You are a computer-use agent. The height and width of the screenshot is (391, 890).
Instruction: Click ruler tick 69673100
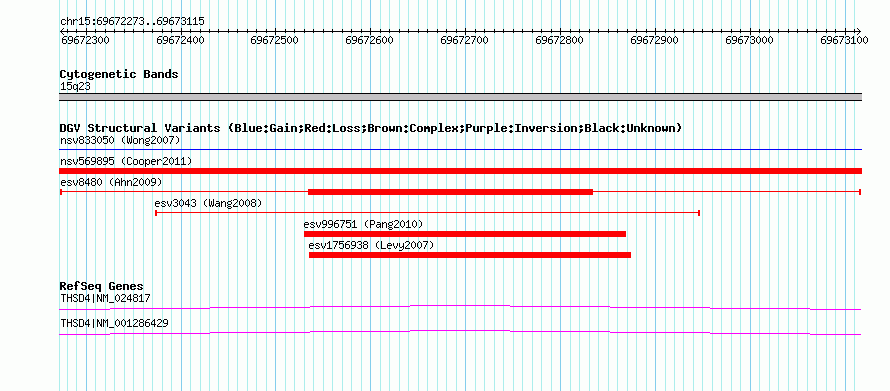point(845,40)
